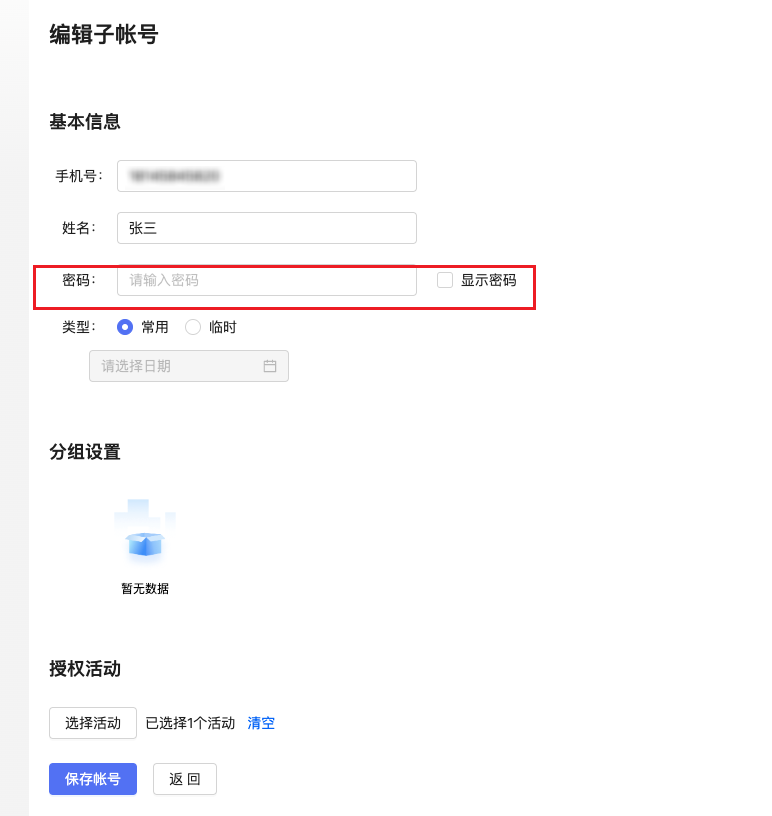Click the 暂无数据 caption text
Screen dimensions: 772x816
(145, 589)
